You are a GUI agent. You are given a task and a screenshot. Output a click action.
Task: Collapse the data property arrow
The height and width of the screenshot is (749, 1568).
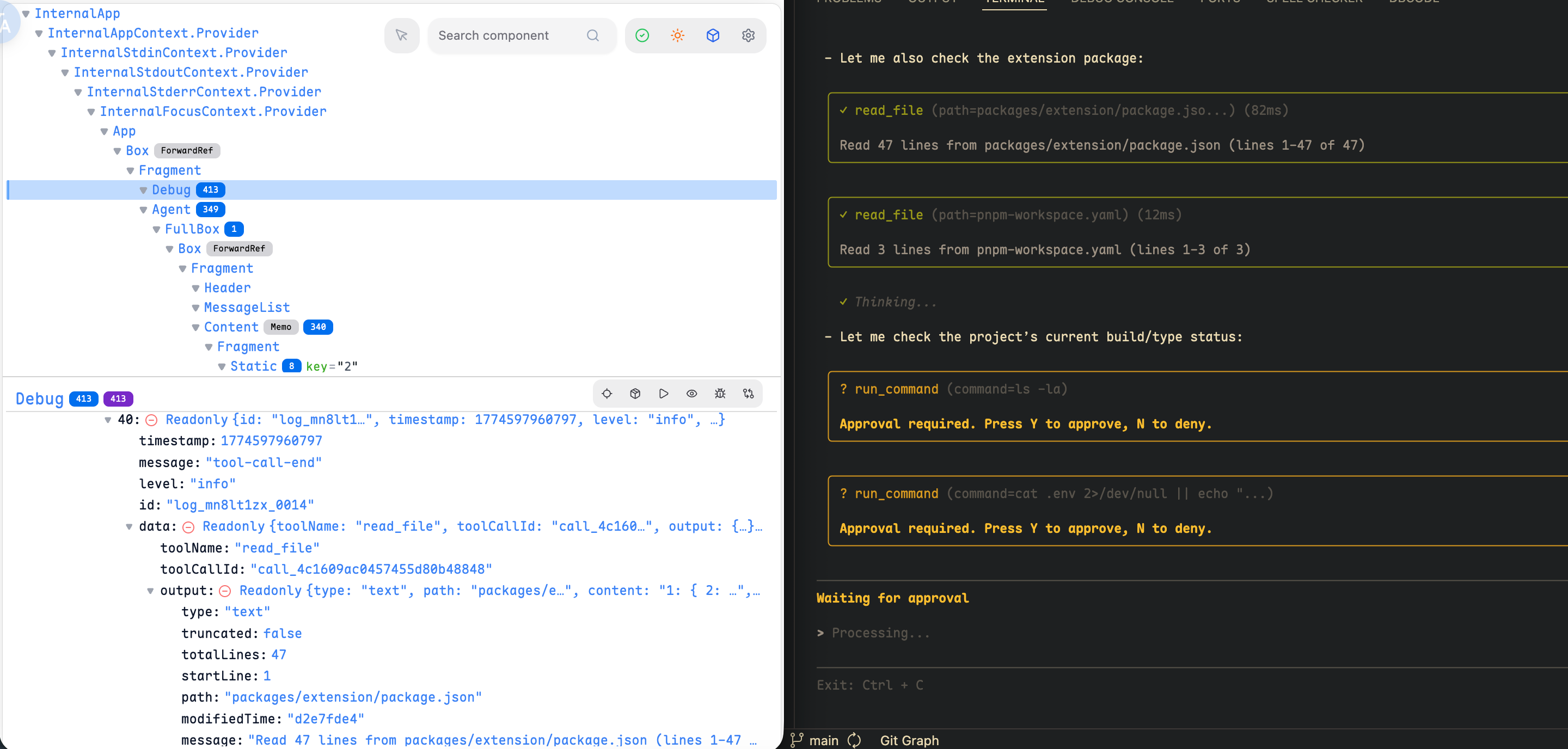[x=129, y=527]
